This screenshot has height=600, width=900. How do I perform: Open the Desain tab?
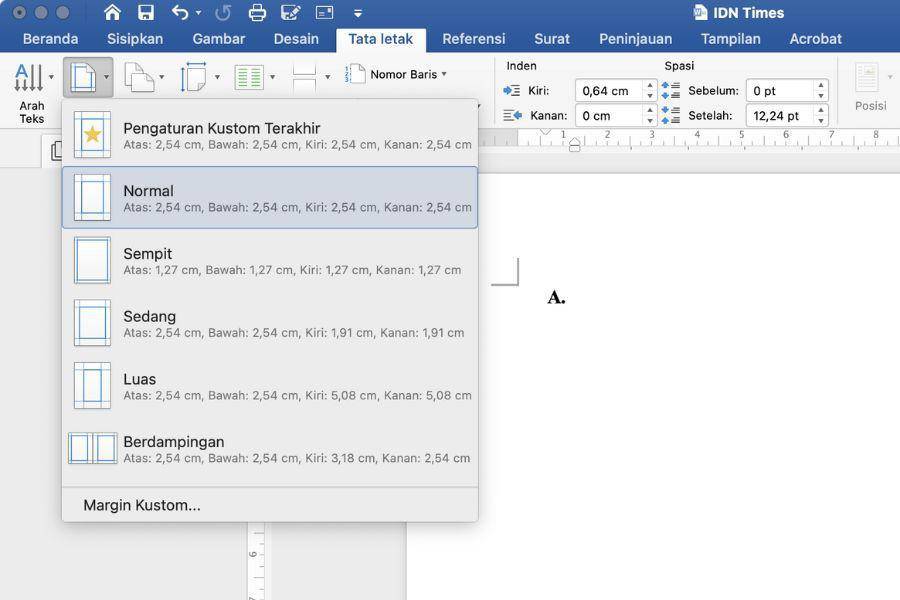click(x=296, y=39)
